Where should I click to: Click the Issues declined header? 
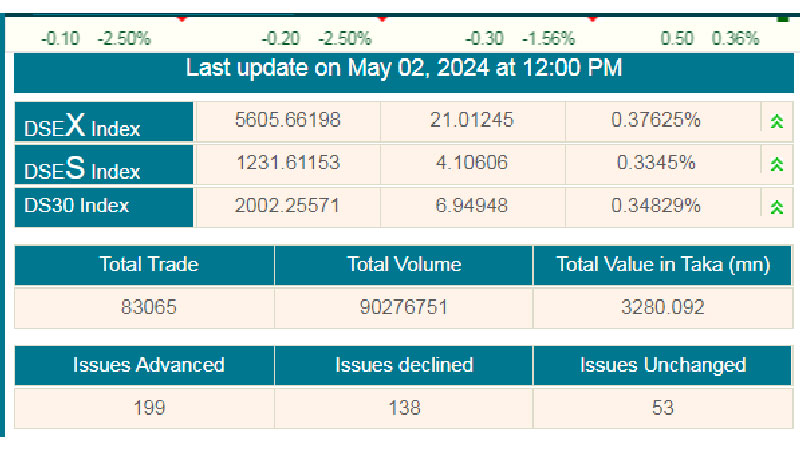404,365
